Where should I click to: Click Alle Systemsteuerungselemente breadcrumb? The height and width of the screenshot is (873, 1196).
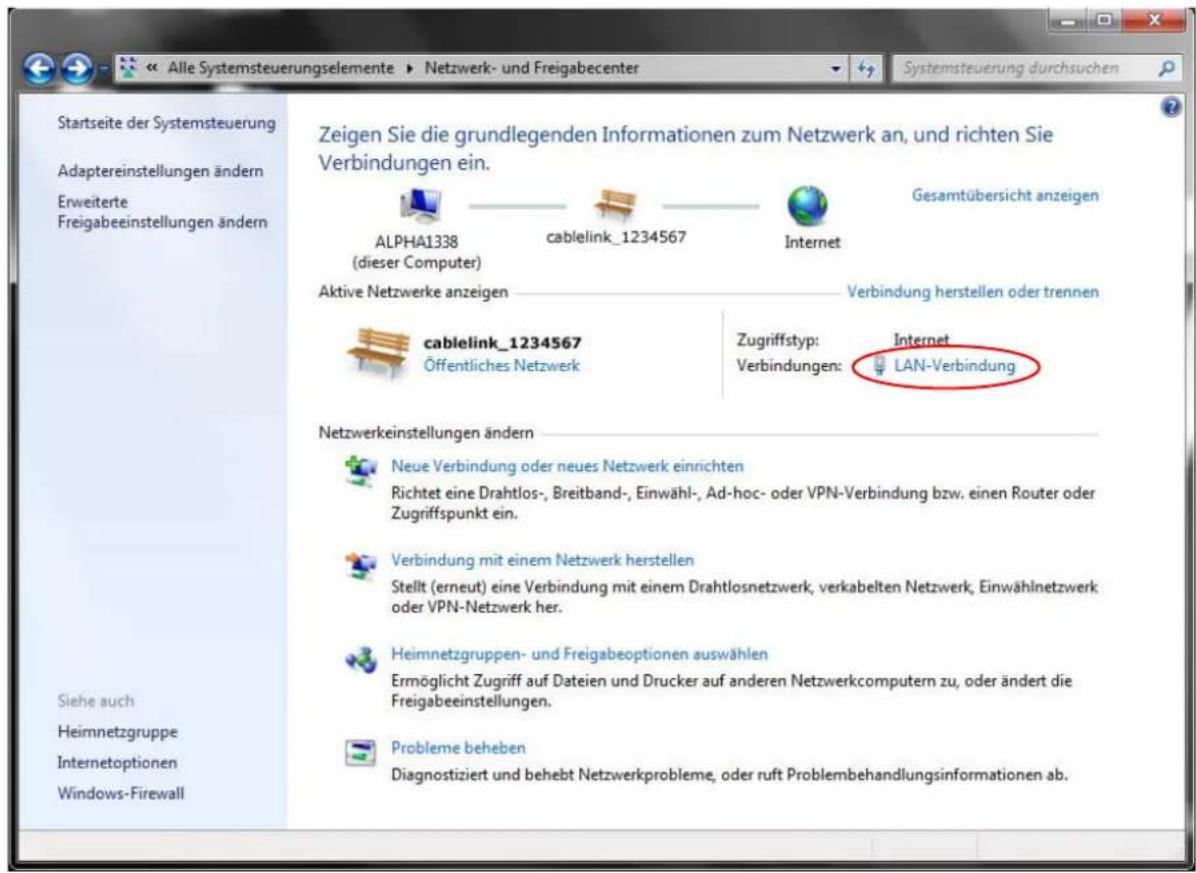(281, 69)
